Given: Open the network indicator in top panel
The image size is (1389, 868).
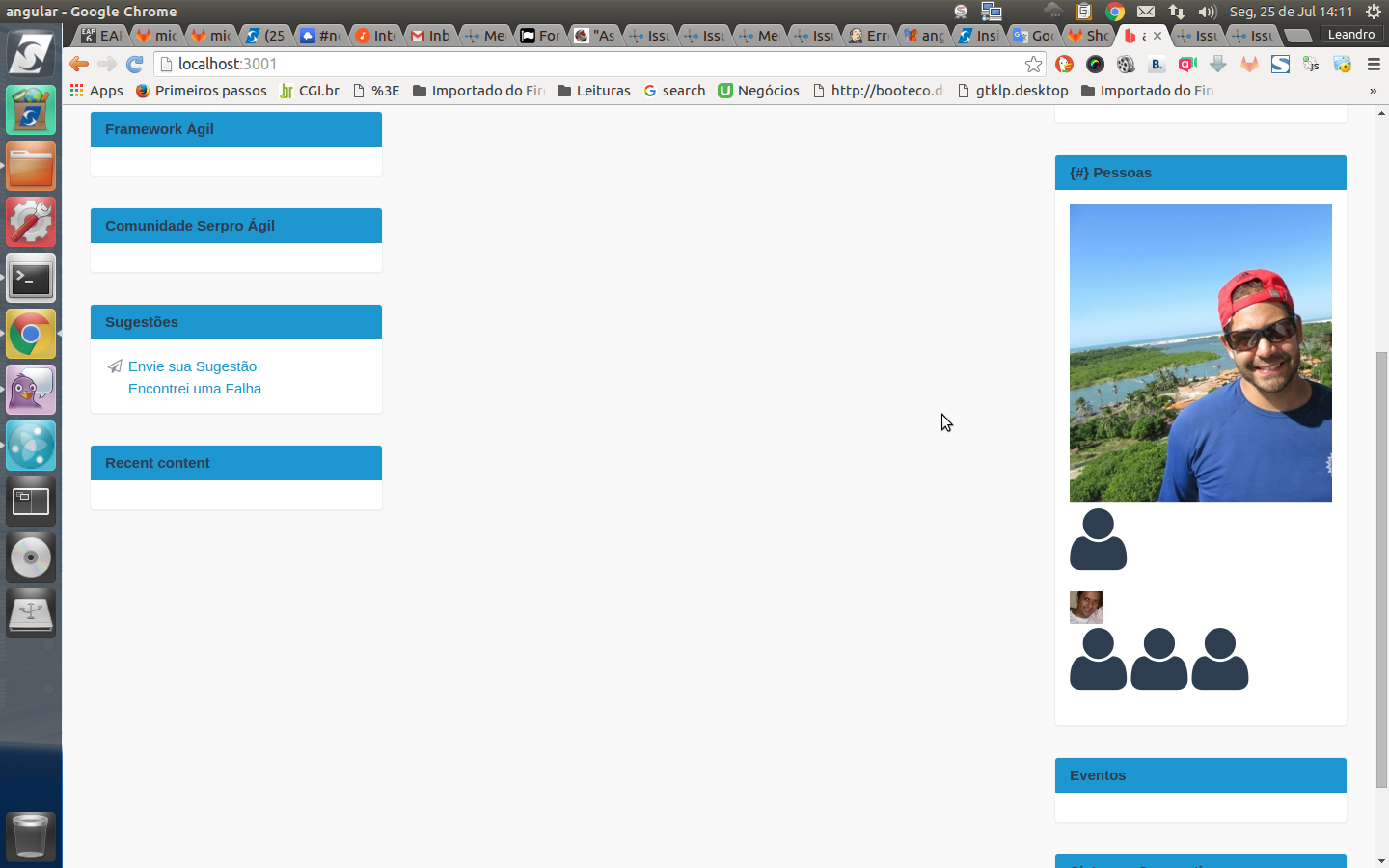Looking at the screenshot, I should (1176, 12).
